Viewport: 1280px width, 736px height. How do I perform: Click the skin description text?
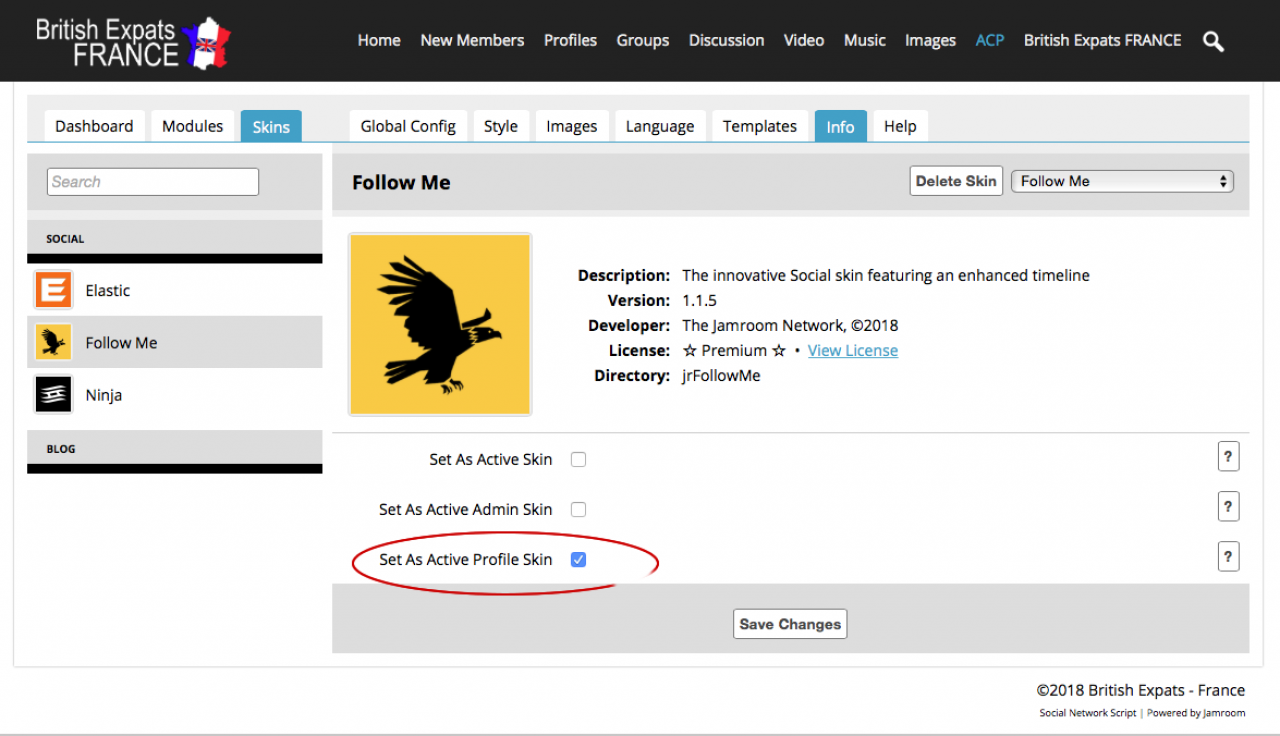pyautogui.click(x=886, y=275)
